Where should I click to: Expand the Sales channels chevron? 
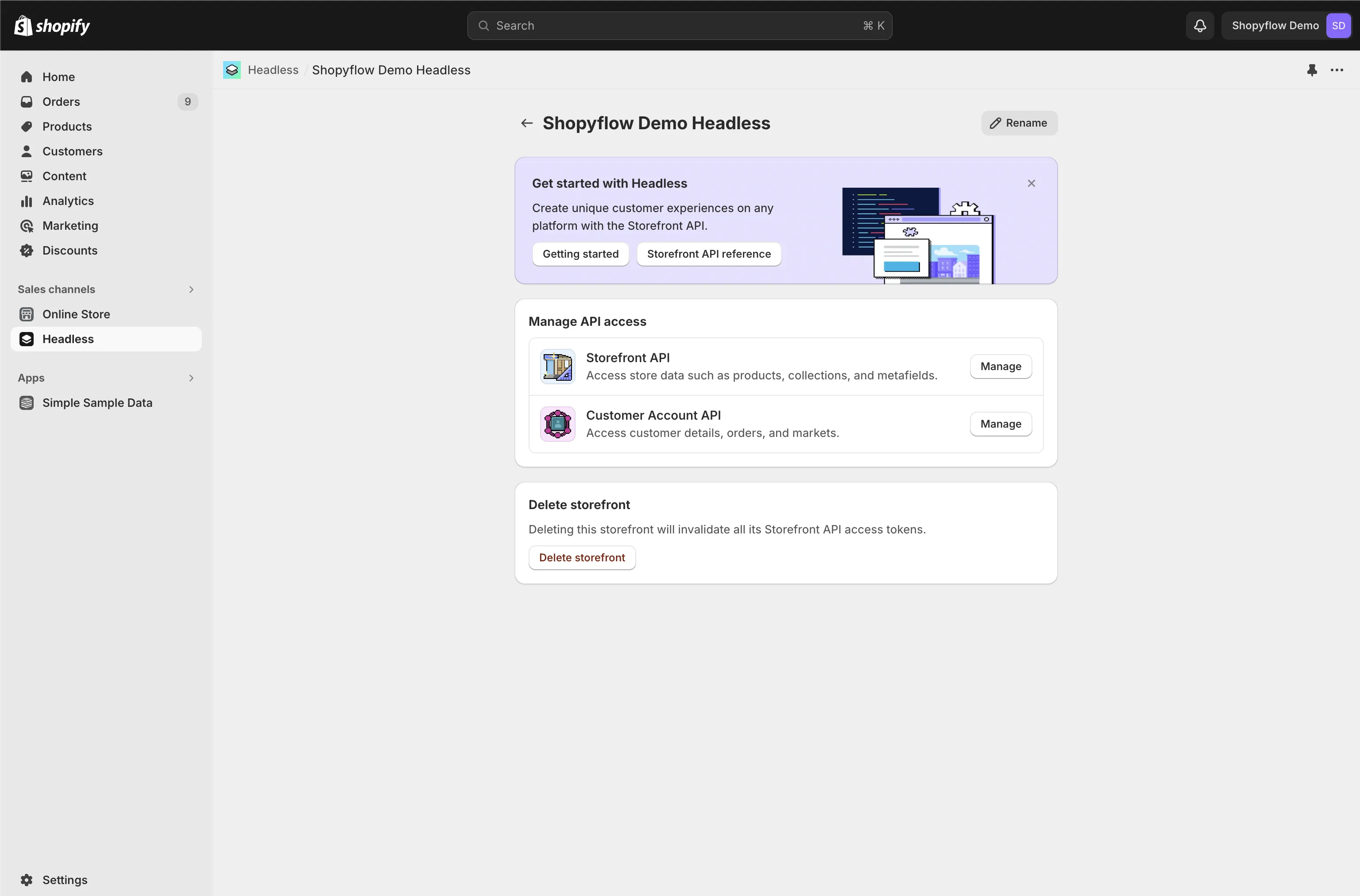tap(191, 289)
